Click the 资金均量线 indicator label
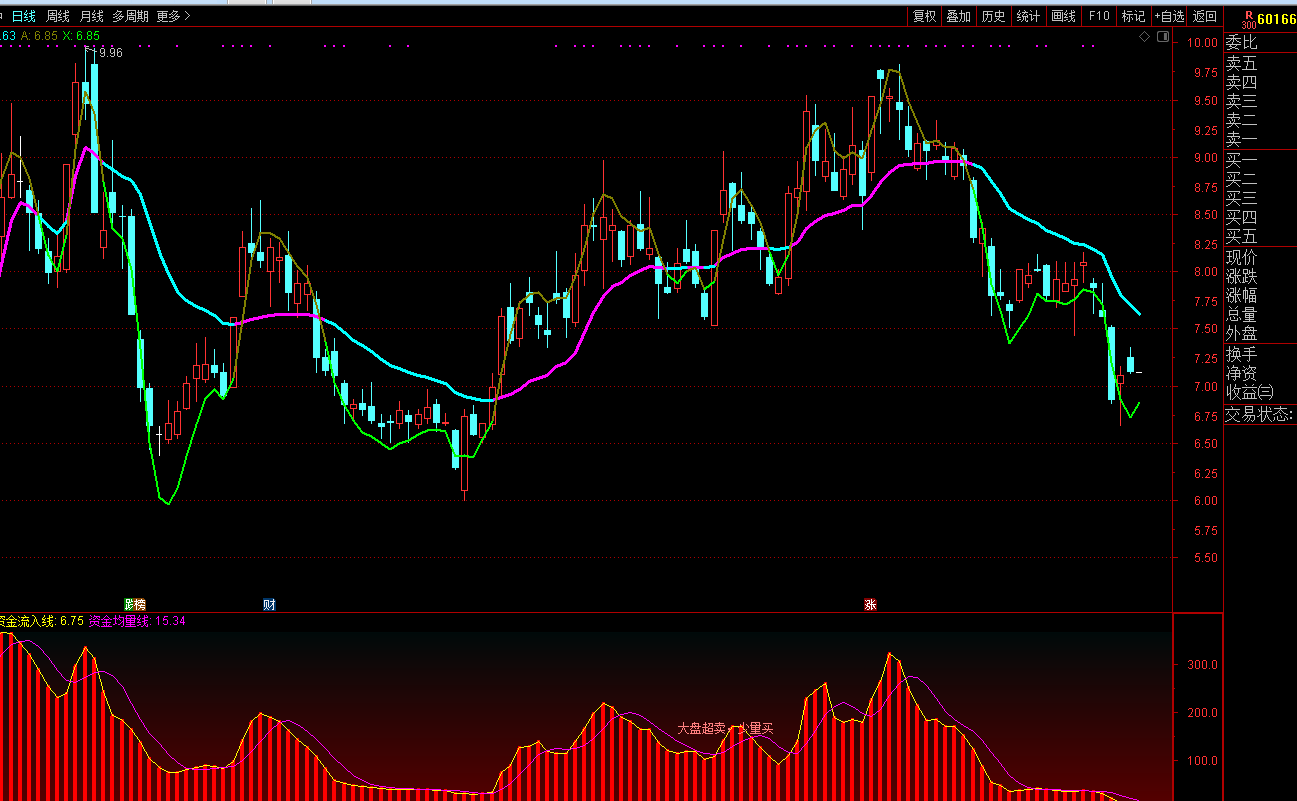Image resolution: width=1297 pixels, height=801 pixels. [x=119, y=621]
